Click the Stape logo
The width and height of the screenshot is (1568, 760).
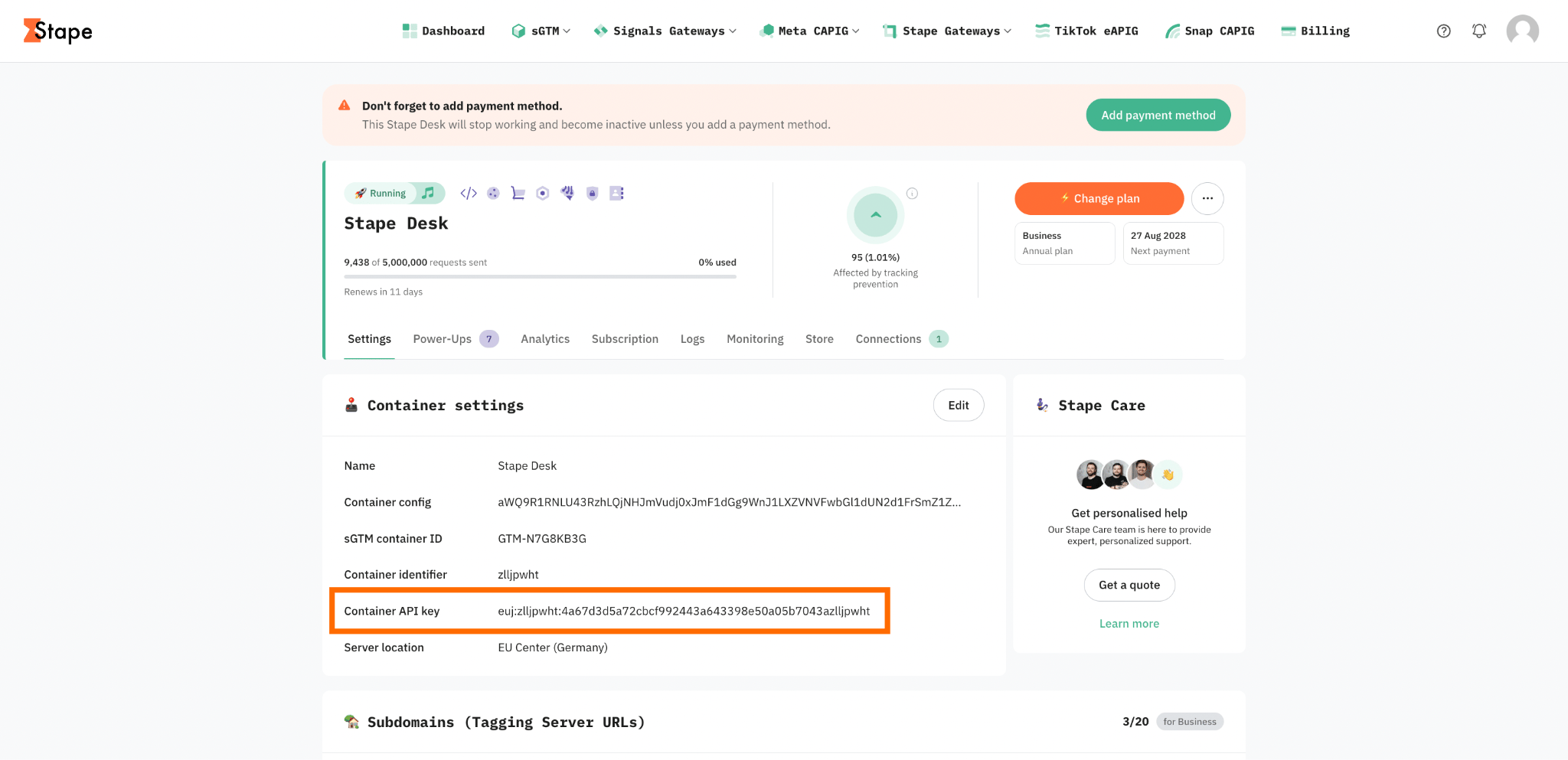[57, 31]
